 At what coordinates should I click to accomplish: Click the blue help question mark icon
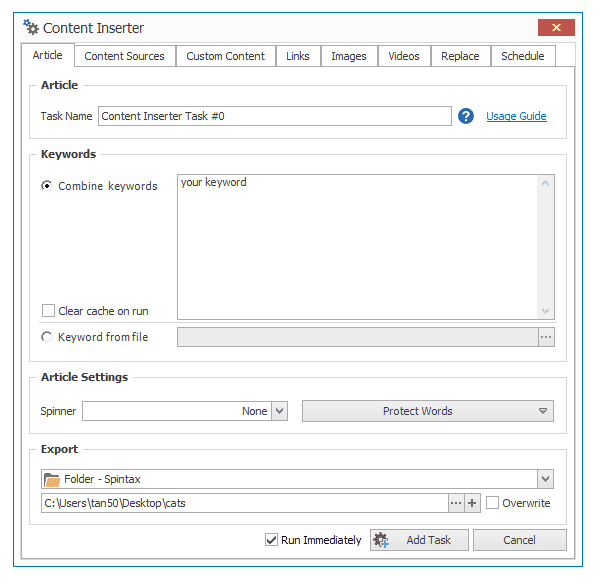466,116
